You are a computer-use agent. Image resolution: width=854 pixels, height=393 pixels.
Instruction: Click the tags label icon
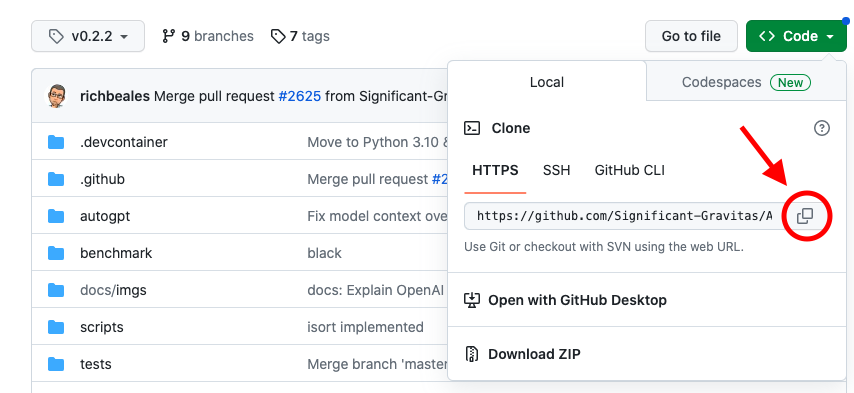click(278, 36)
